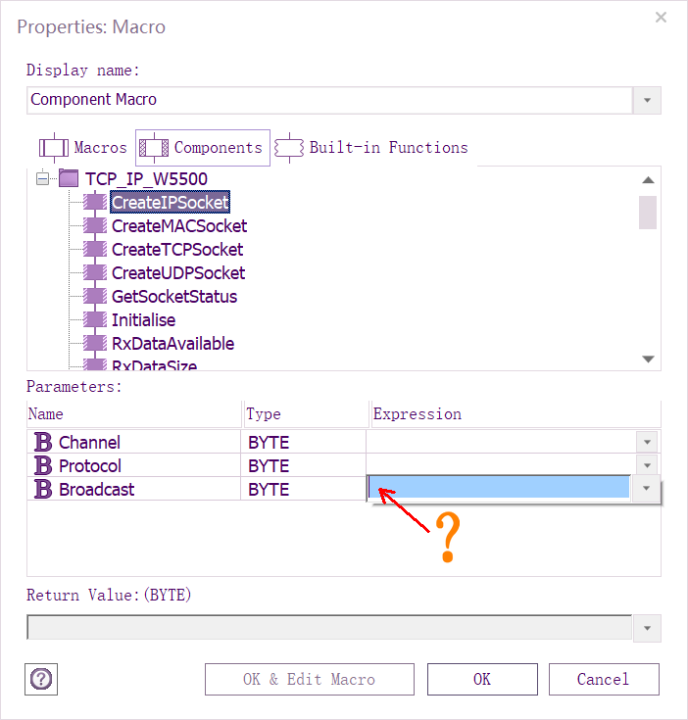This screenshot has height=720, width=688.
Task: Click the CreateTCPSocket macro icon
Action: pos(95,249)
